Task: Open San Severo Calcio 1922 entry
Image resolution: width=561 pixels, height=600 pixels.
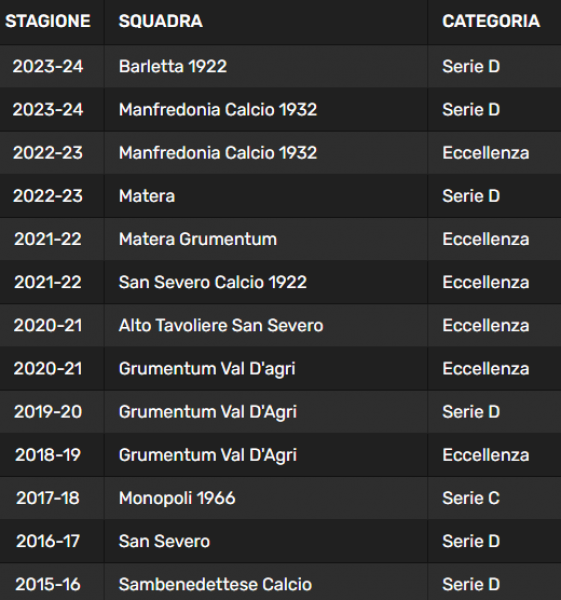Action: (x=212, y=282)
